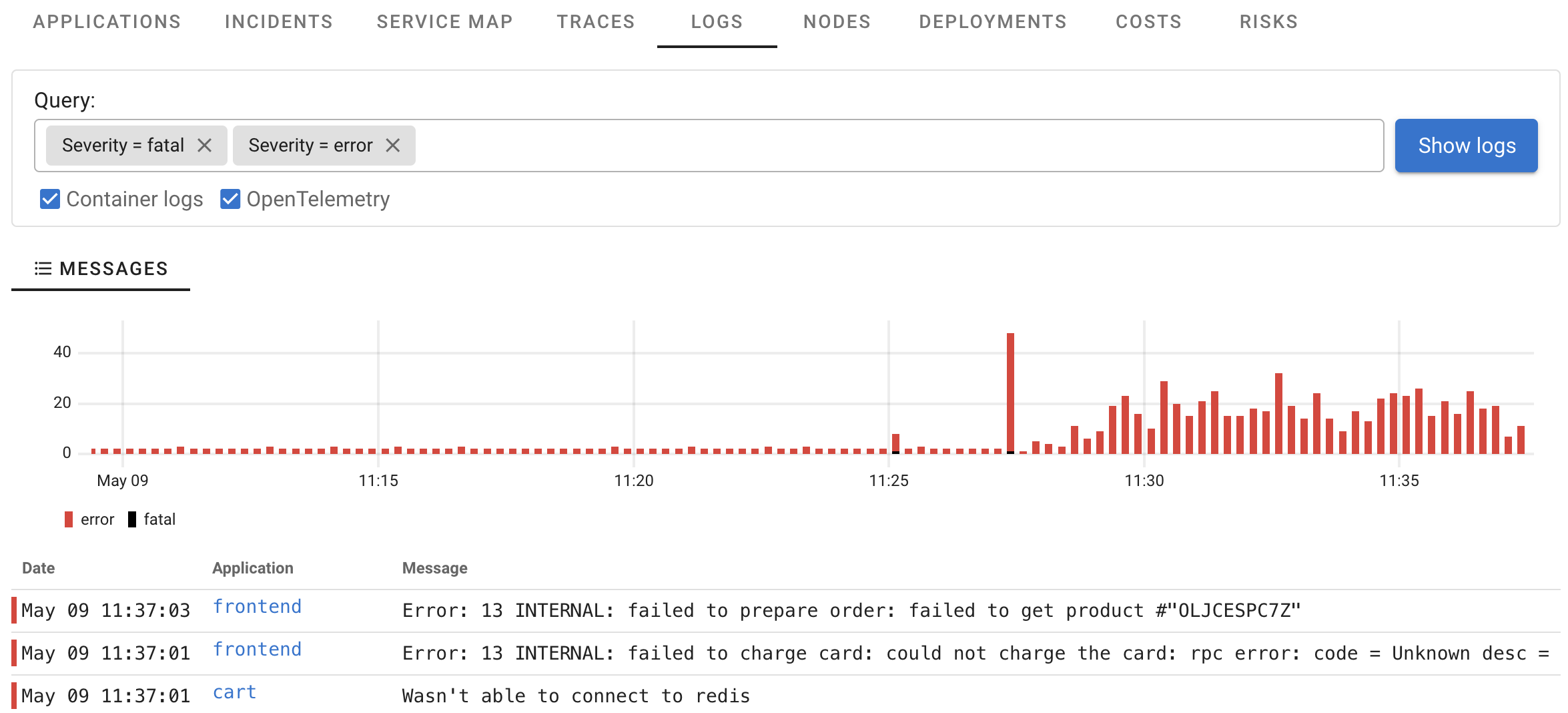The height and width of the screenshot is (713, 1568).
Task: Go to the Service Map tab
Action: coord(445,22)
